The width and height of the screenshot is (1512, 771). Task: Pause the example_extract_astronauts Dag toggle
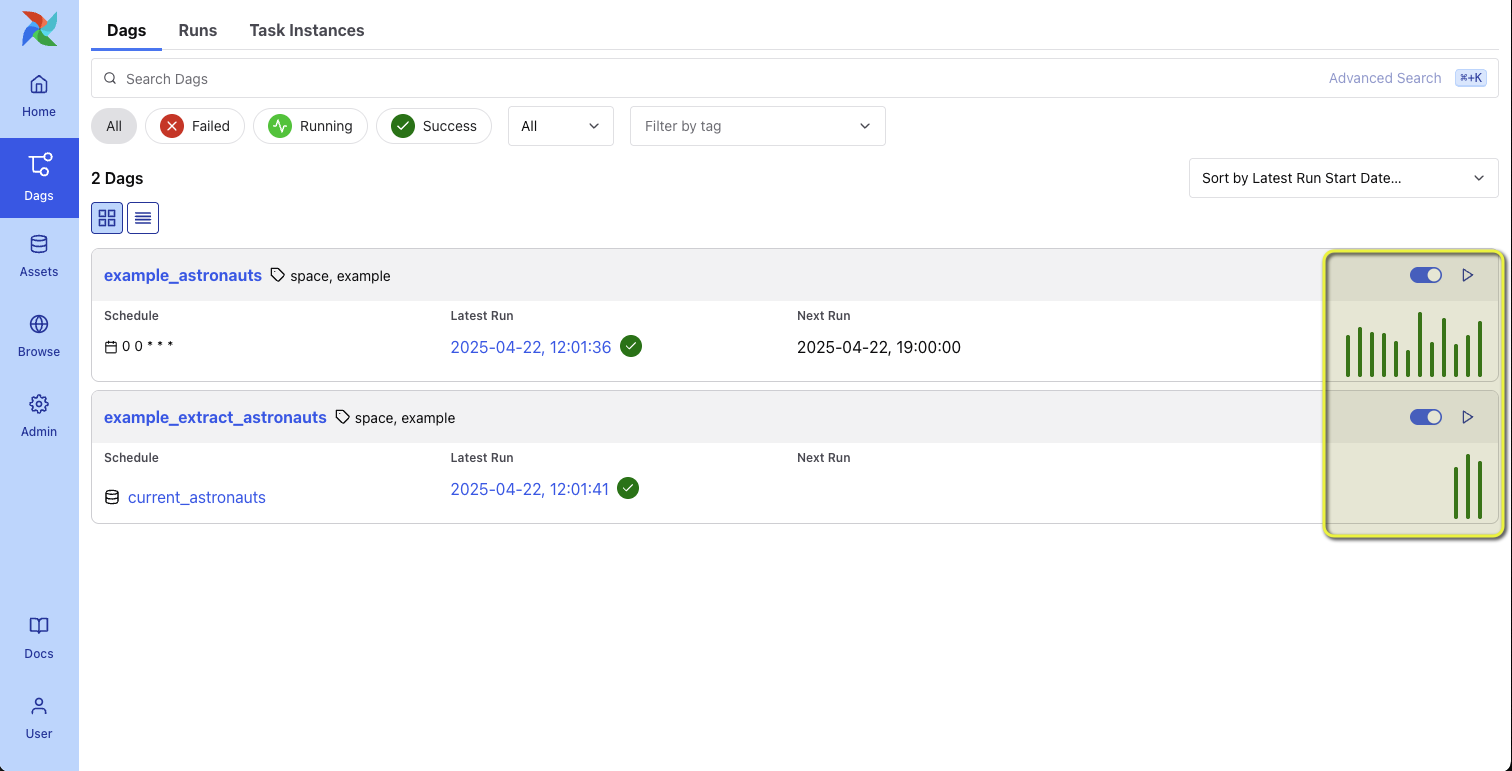(x=1426, y=417)
